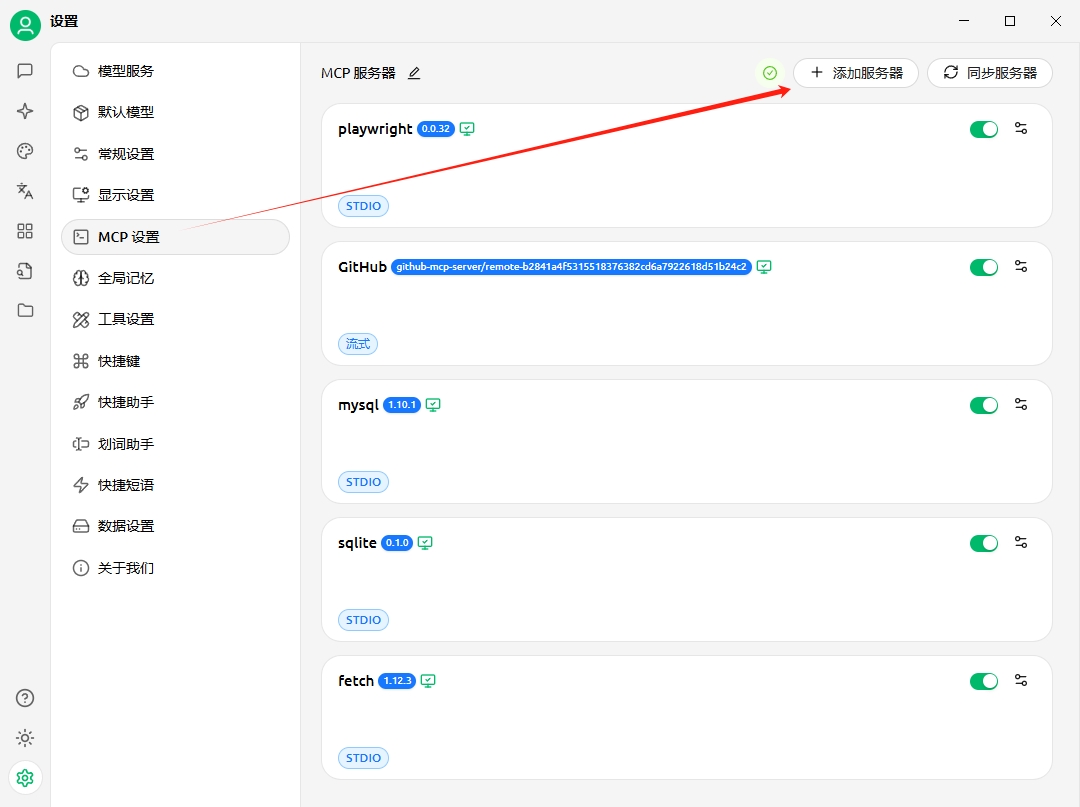Open 关于我们 page
This screenshot has width=1080, height=807.
point(176,568)
